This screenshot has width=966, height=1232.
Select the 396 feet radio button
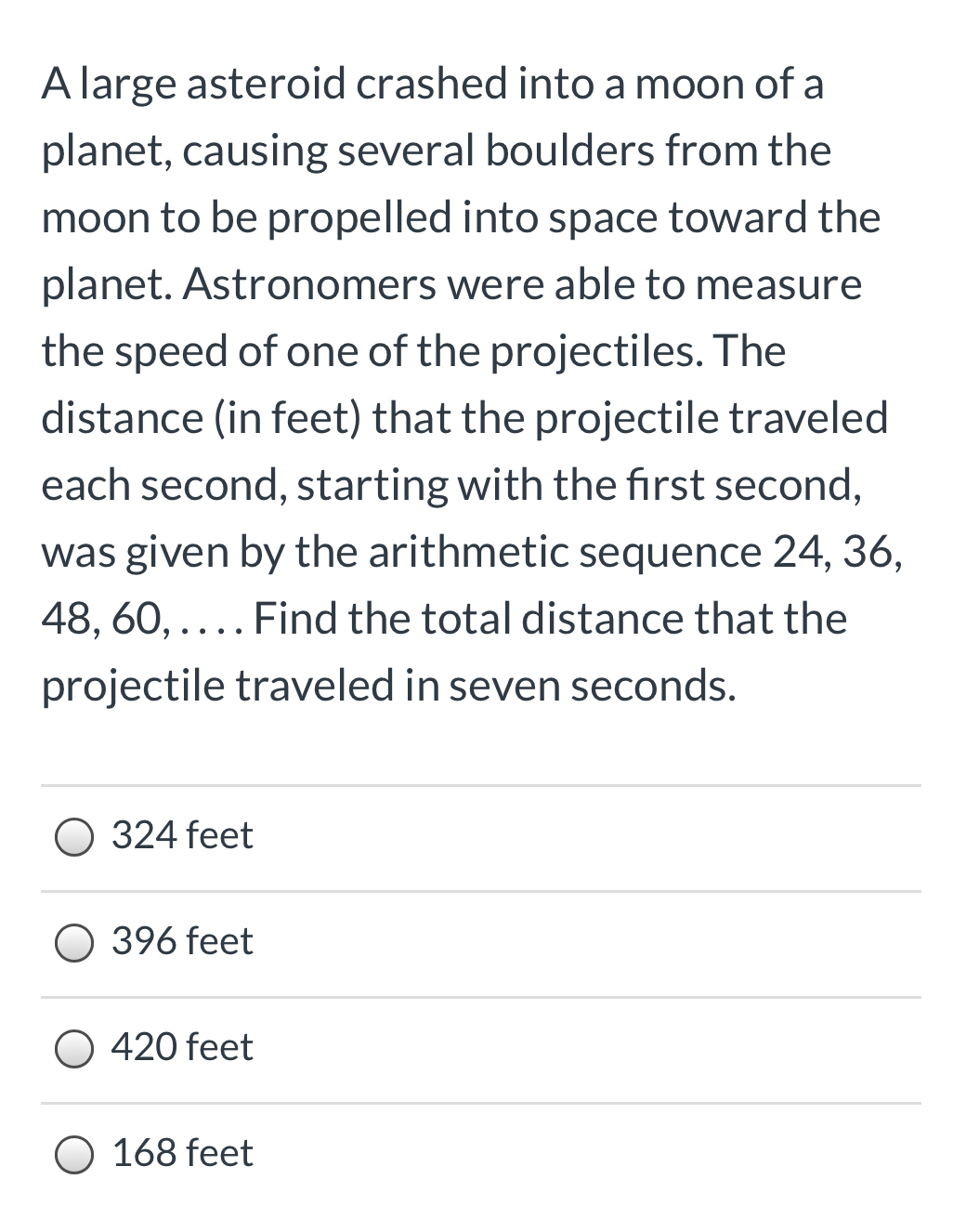pyautogui.click(x=75, y=943)
